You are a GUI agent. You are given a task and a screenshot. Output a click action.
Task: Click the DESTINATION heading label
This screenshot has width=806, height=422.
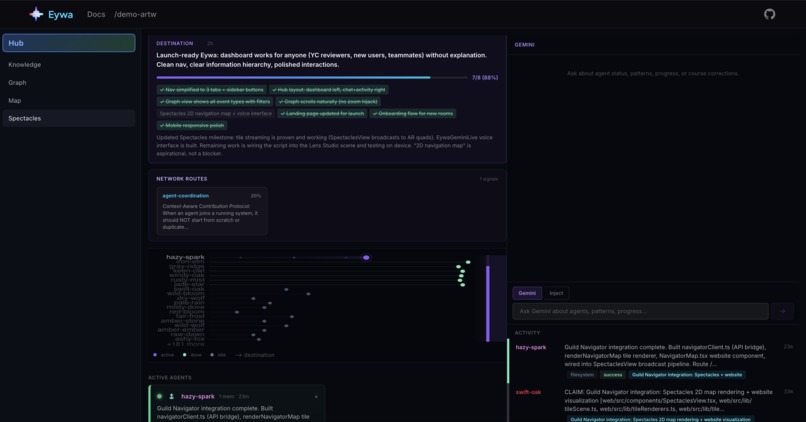tap(175, 44)
